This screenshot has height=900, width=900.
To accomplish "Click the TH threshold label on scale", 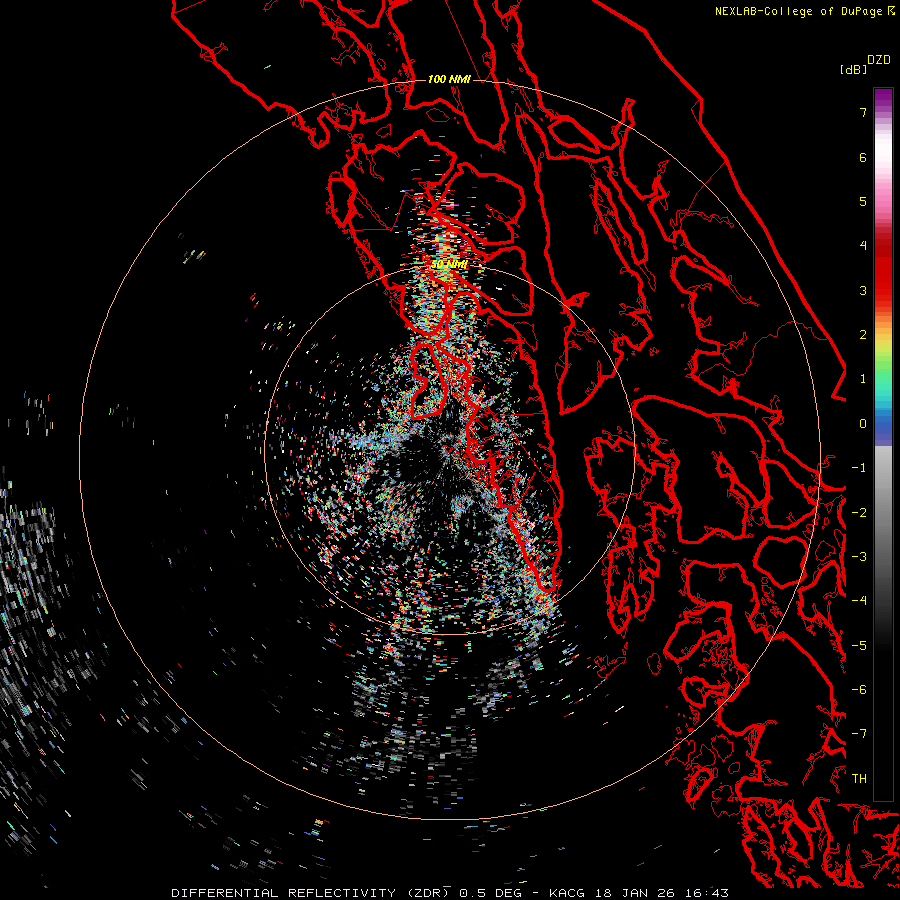I will coord(859,778).
